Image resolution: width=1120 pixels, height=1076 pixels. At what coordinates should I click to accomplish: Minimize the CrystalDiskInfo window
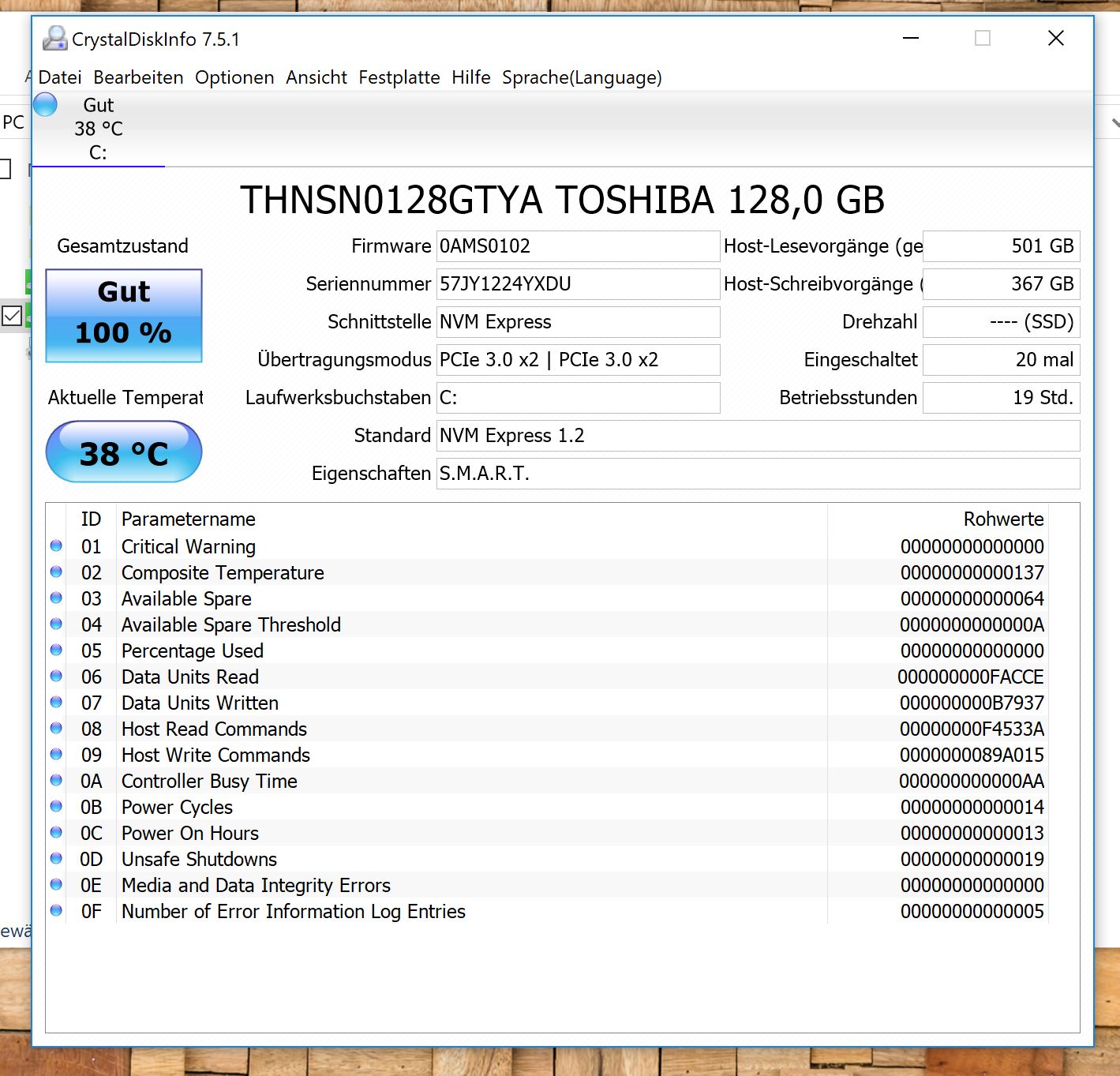pos(911,38)
